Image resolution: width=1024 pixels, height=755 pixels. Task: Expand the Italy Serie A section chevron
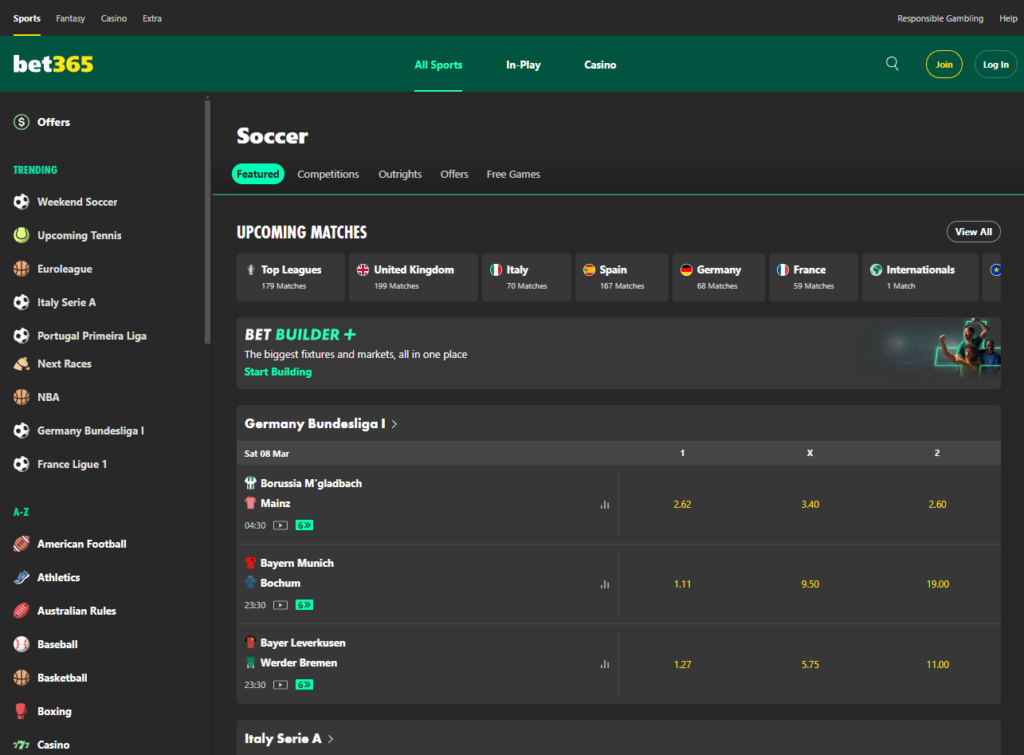331,739
